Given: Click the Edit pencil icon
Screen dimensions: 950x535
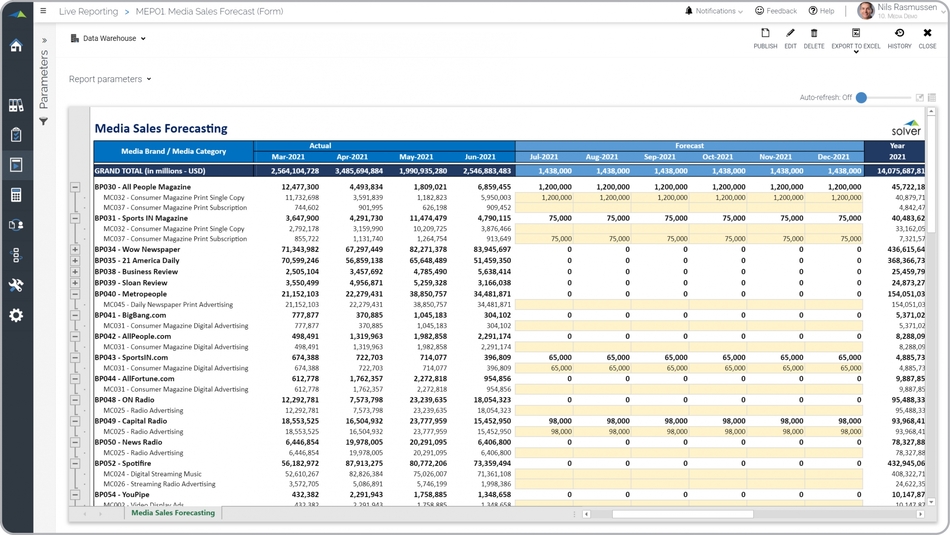Looking at the screenshot, I should pos(790,34).
